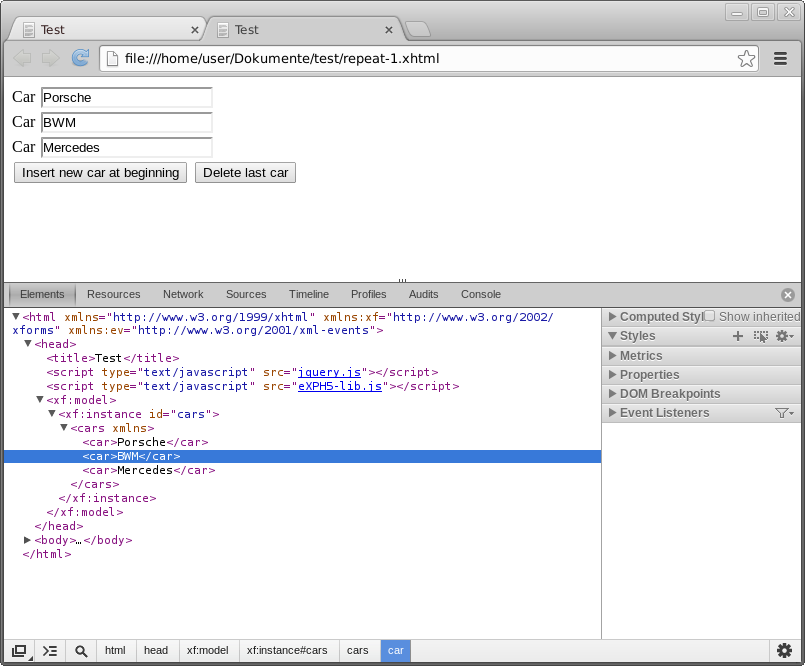Open the Chrome hamburger menu
Image resolution: width=805 pixels, height=666 pixels.
click(780, 59)
